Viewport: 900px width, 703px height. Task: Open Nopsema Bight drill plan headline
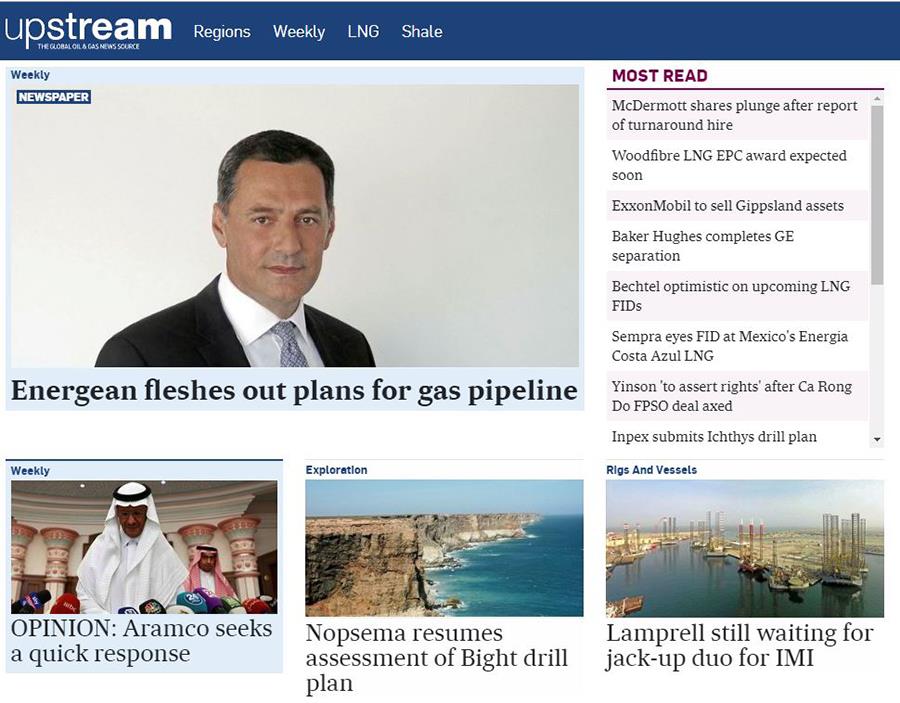pyautogui.click(x=436, y=658)
